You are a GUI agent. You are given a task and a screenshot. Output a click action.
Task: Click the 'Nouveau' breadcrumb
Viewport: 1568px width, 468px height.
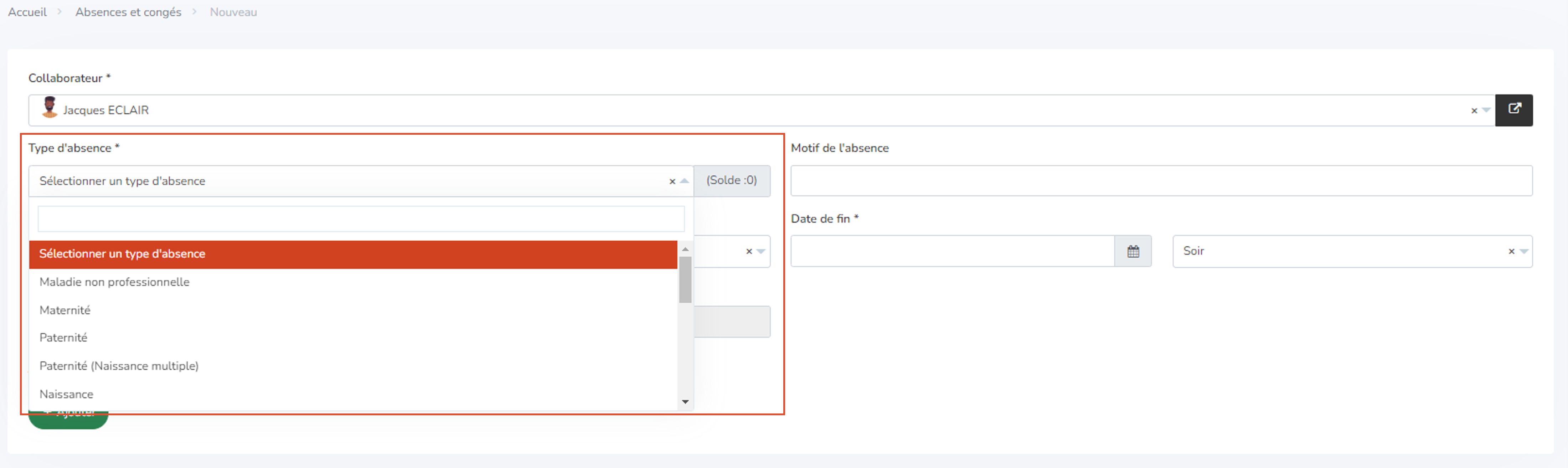[233, 12]
